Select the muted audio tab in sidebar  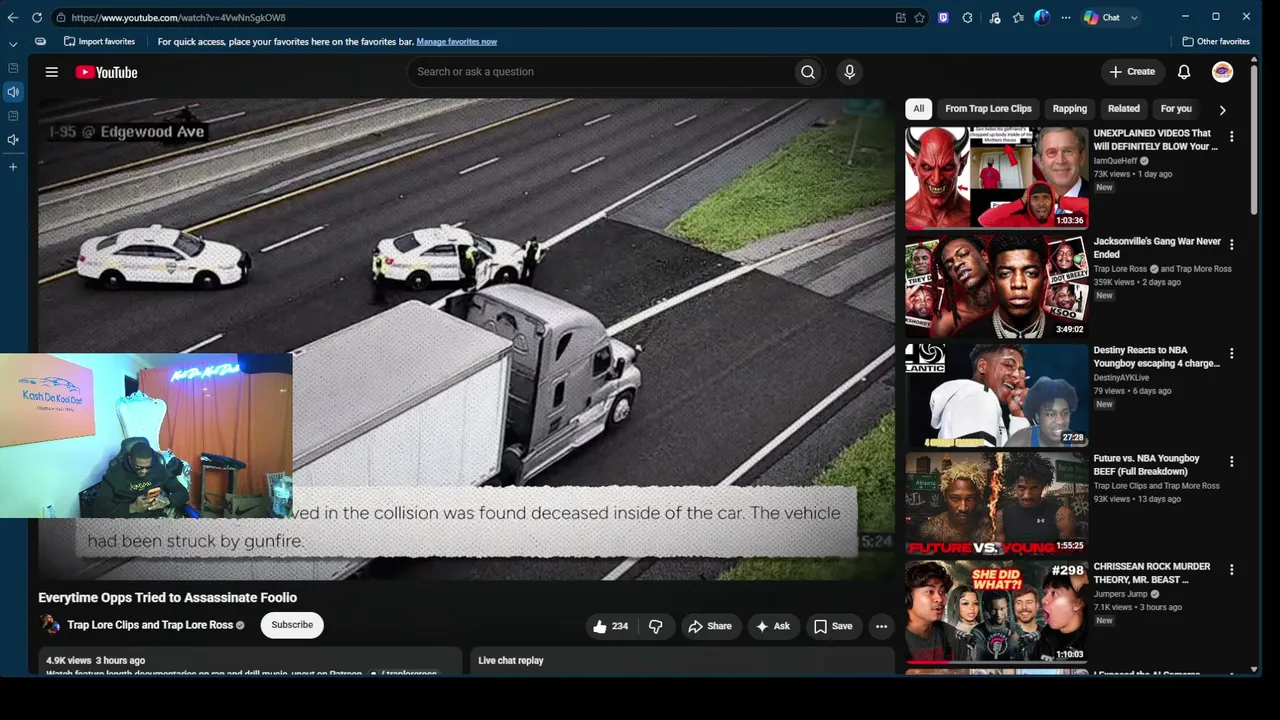point(13,140)
